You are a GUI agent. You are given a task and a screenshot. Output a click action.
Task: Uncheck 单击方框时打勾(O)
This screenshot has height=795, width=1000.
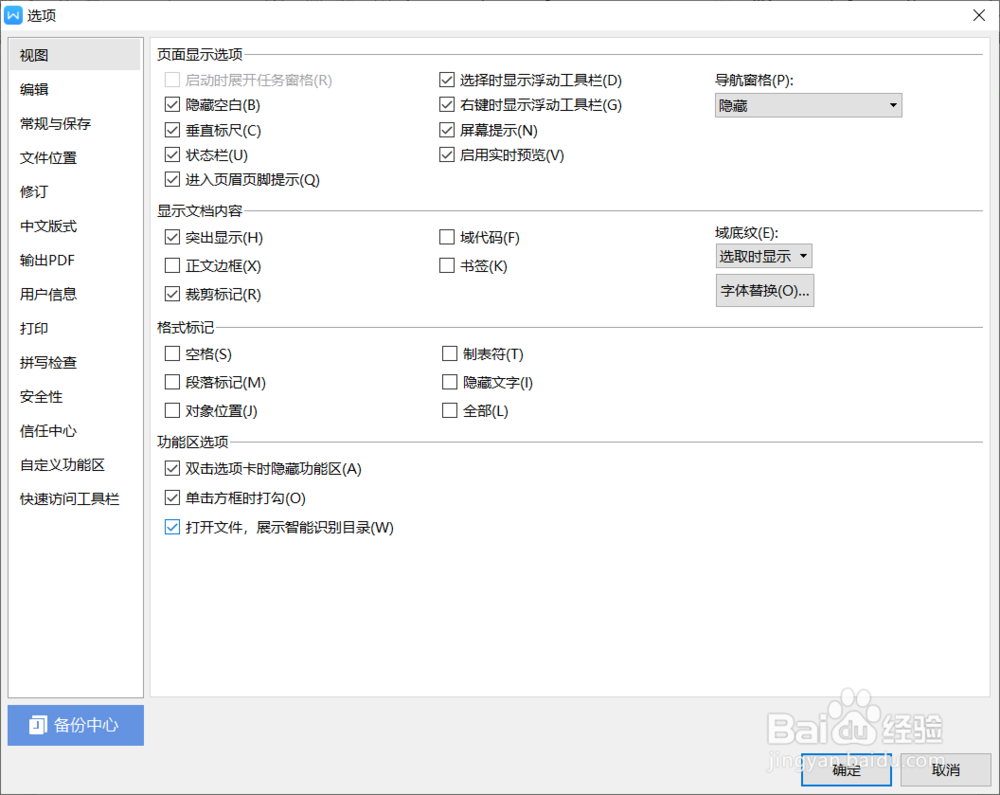(x=172, y=497)
